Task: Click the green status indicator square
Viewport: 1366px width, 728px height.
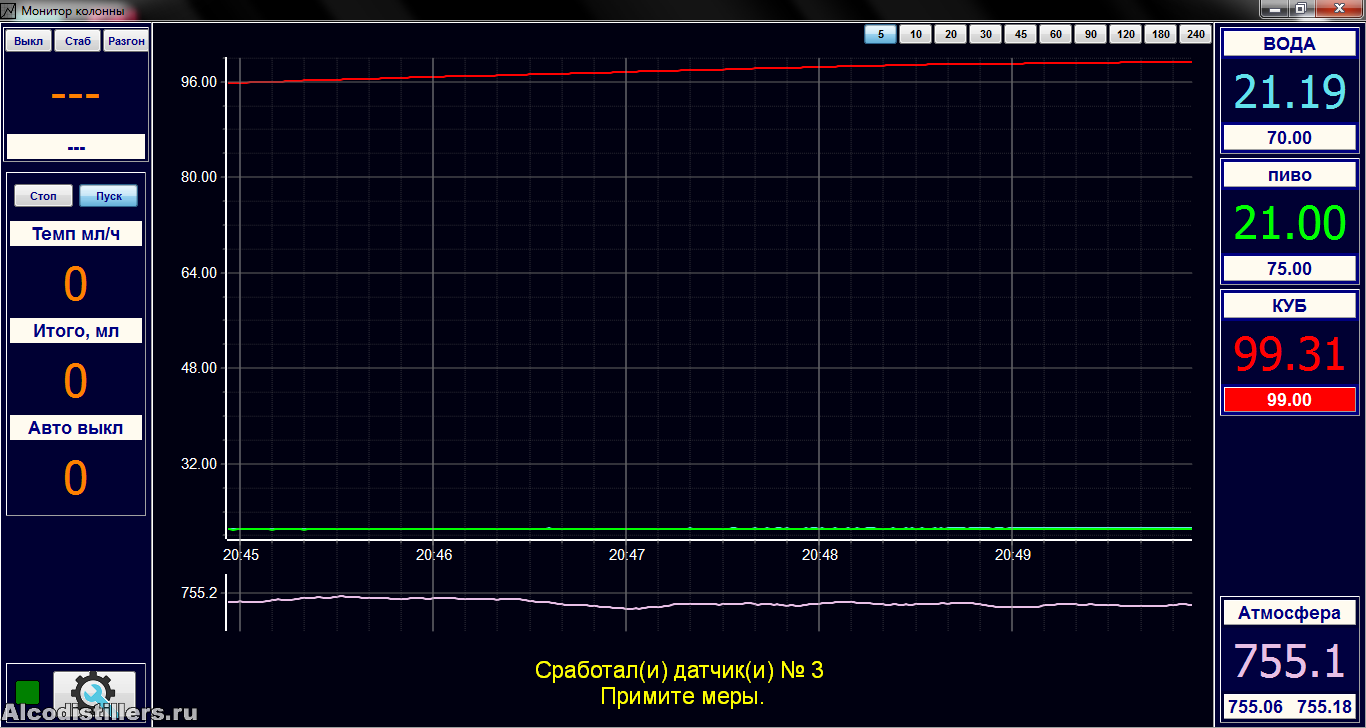Action: point(28,692)
